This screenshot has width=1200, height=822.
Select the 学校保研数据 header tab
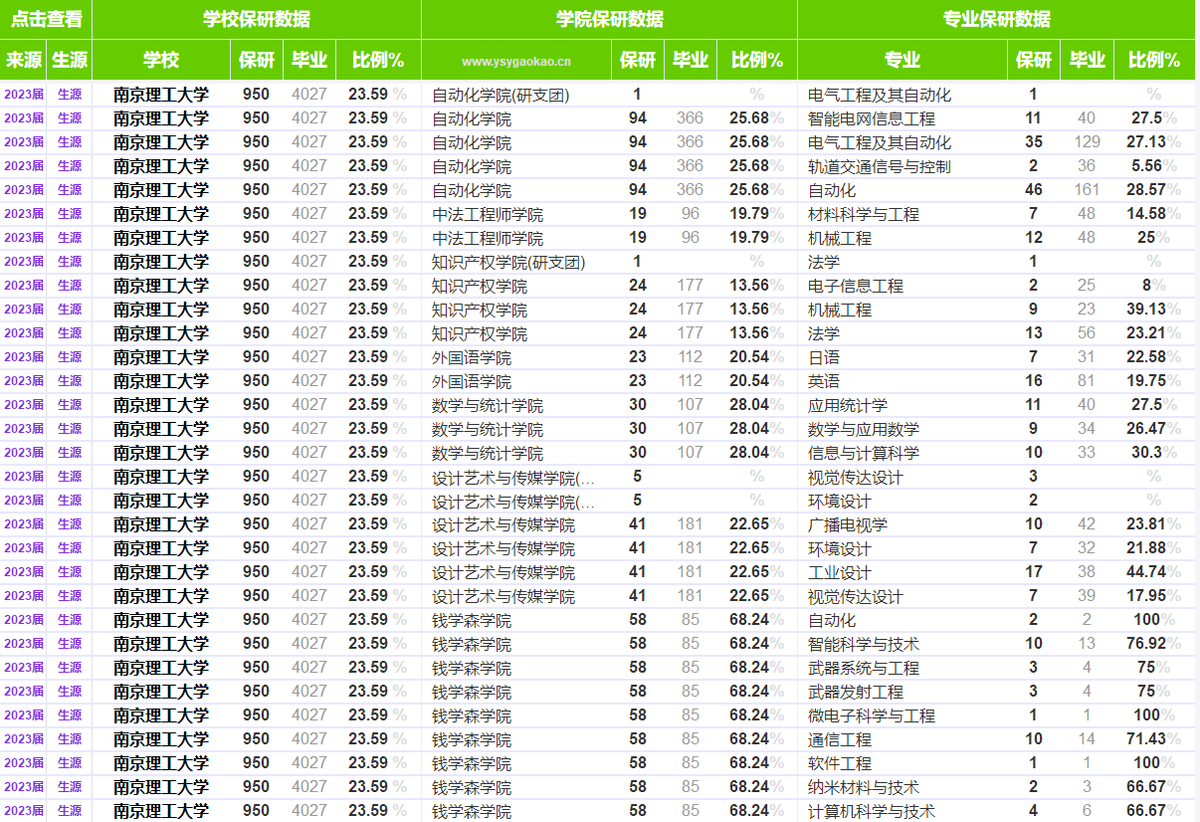tap(256, 19)
